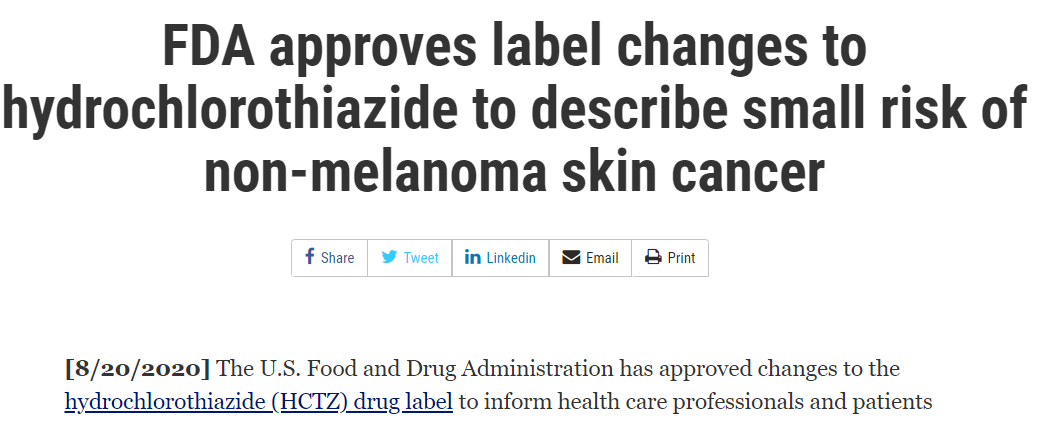Click the Twitter bird icon
The image size is (1044, 424).
(390, 257)
